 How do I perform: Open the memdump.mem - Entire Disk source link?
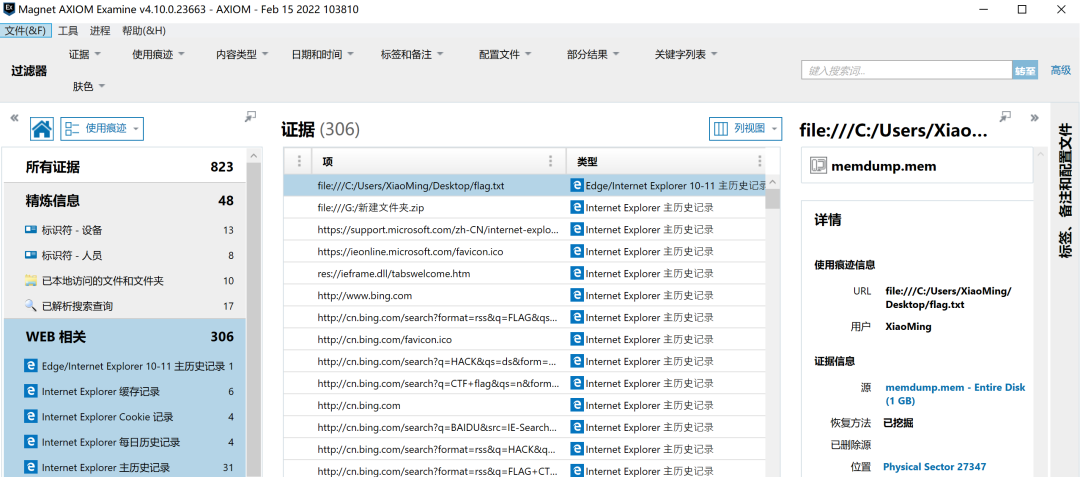(955, 394)
